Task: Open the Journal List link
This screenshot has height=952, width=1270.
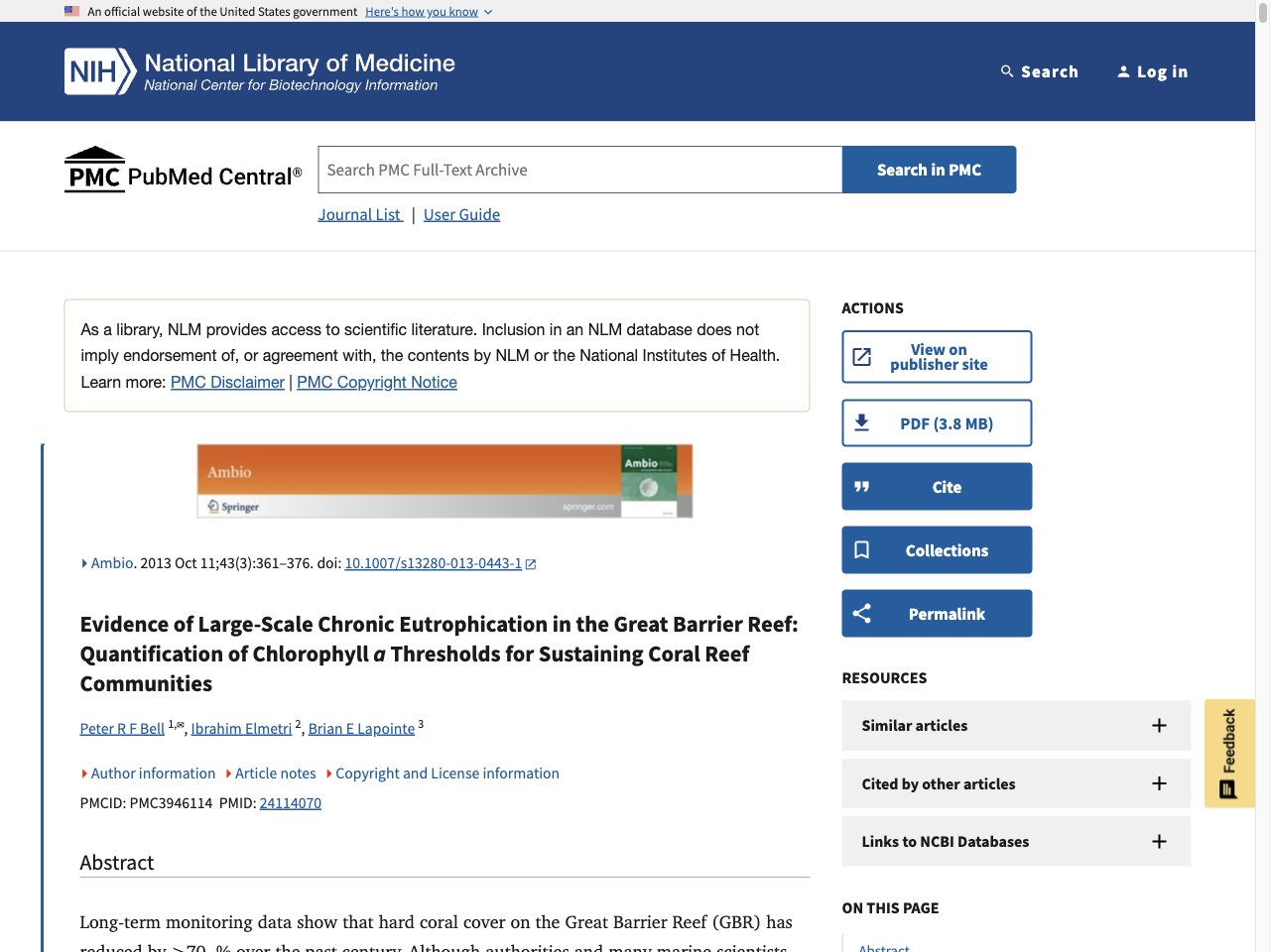Action: point(359,214)
